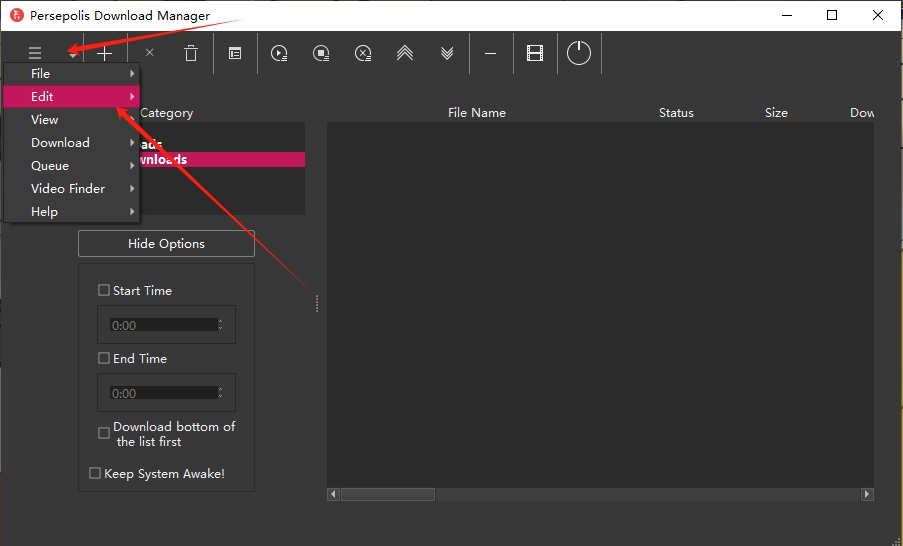Check Keep System Awake option

[96, 474]
